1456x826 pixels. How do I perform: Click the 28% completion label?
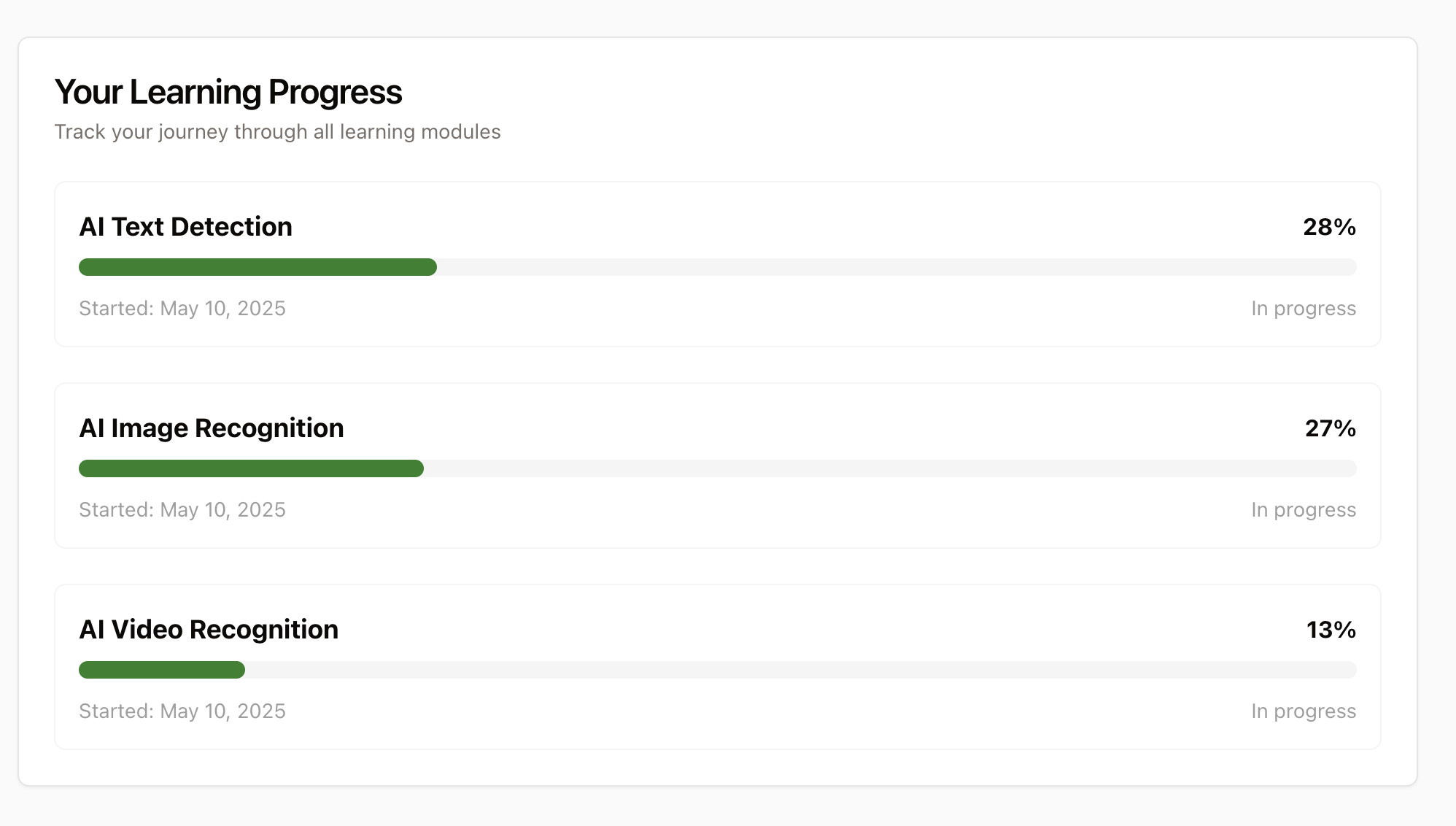coord(1329,227)
